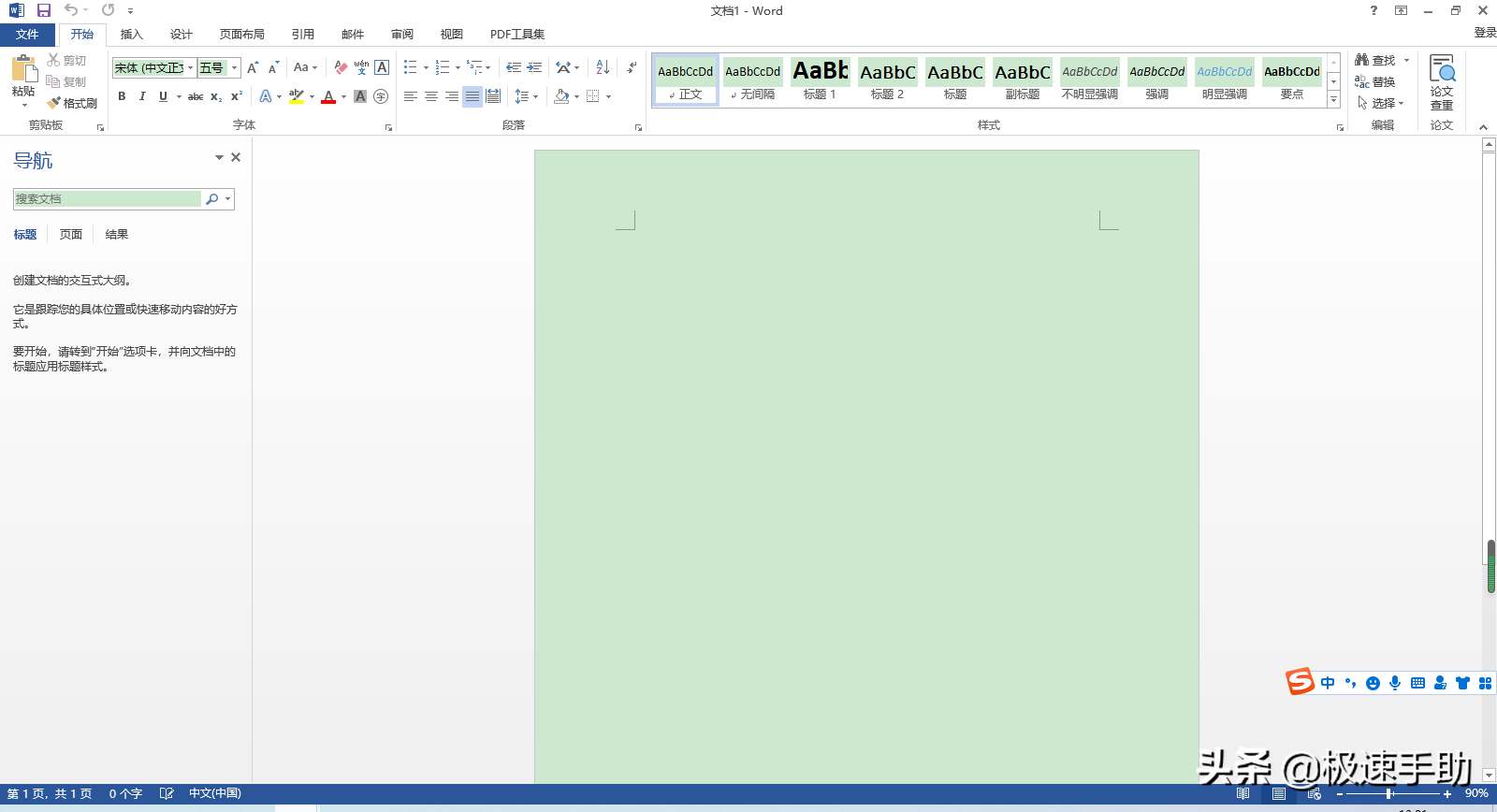Click the proofing book icon in status bar
The width and height of the screenshot is (1497, 812).
point(167,793)
